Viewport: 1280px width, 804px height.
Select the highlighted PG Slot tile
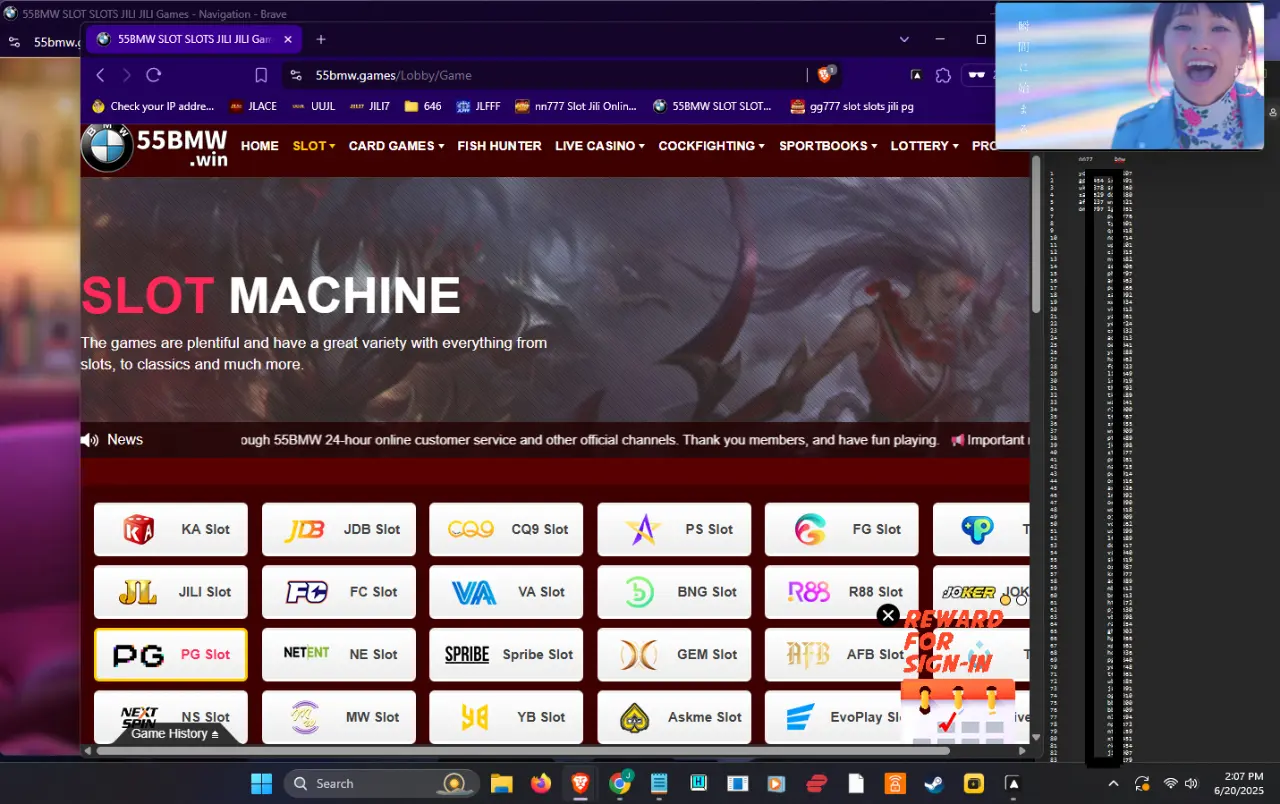pyautogui.click(x=171, y=654)
